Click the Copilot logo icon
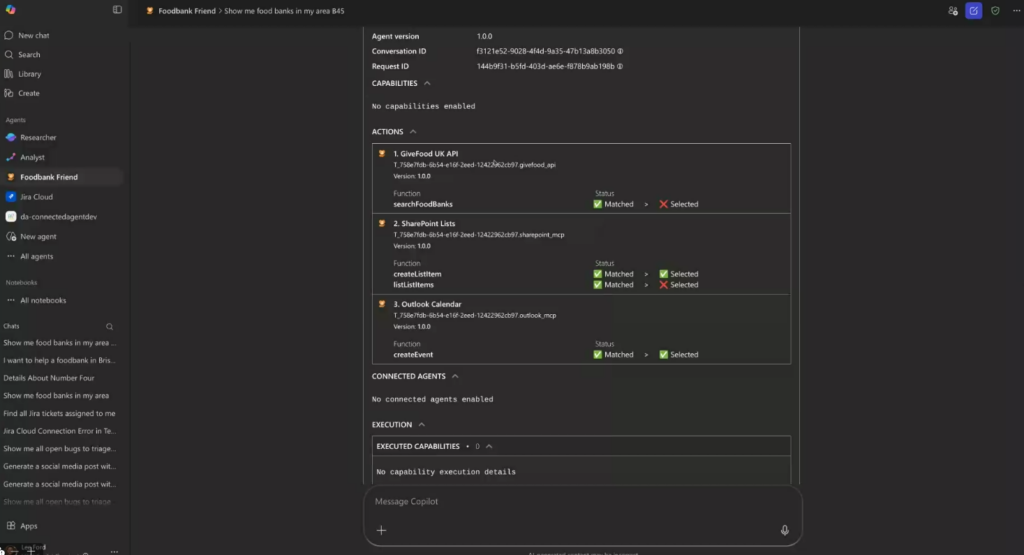This screenshot has height=555, width=1024. [x=10, y=10]
